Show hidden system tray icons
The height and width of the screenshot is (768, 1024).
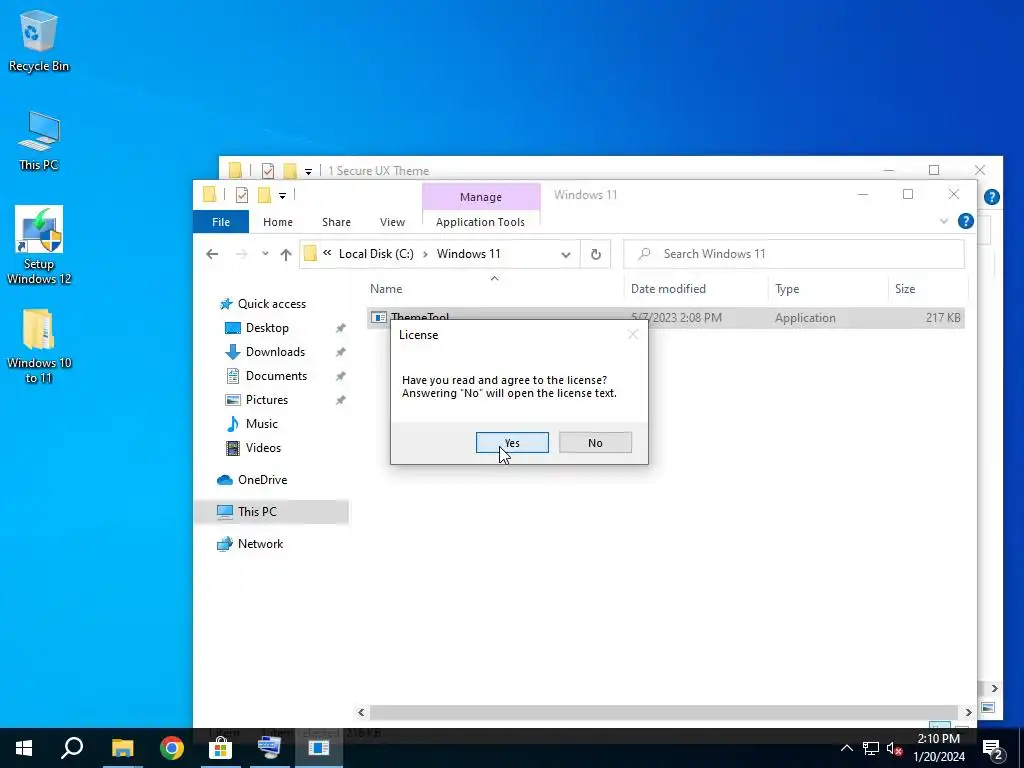846,748
